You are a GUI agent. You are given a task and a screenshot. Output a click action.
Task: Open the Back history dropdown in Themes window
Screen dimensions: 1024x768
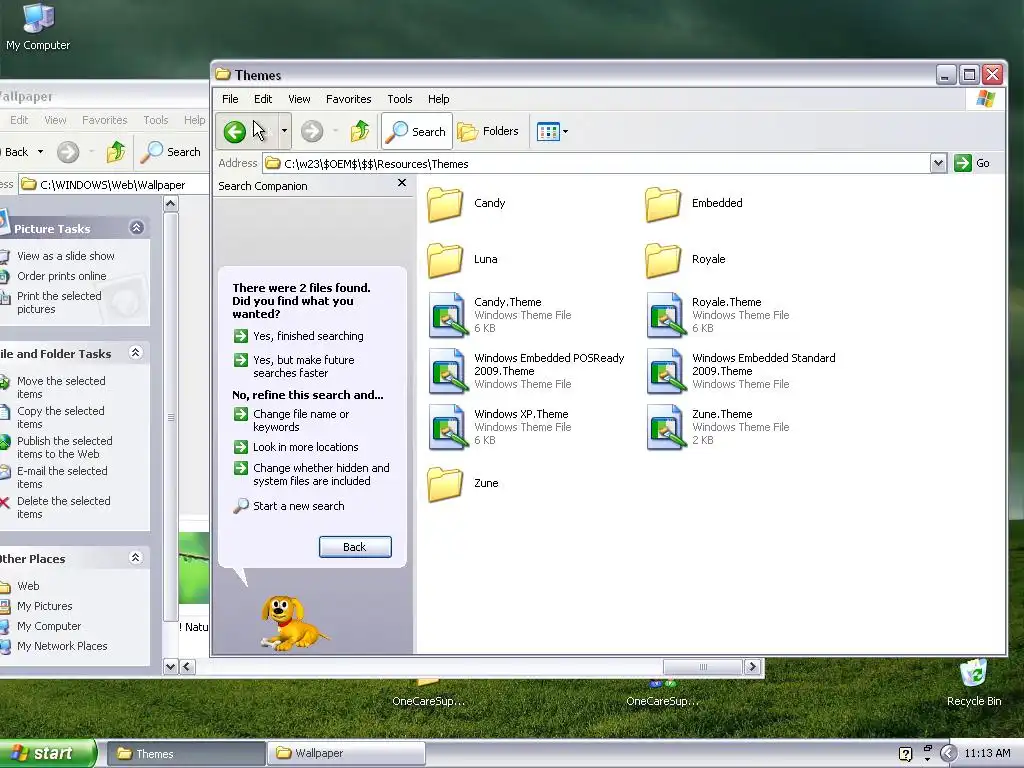(284, 131)
